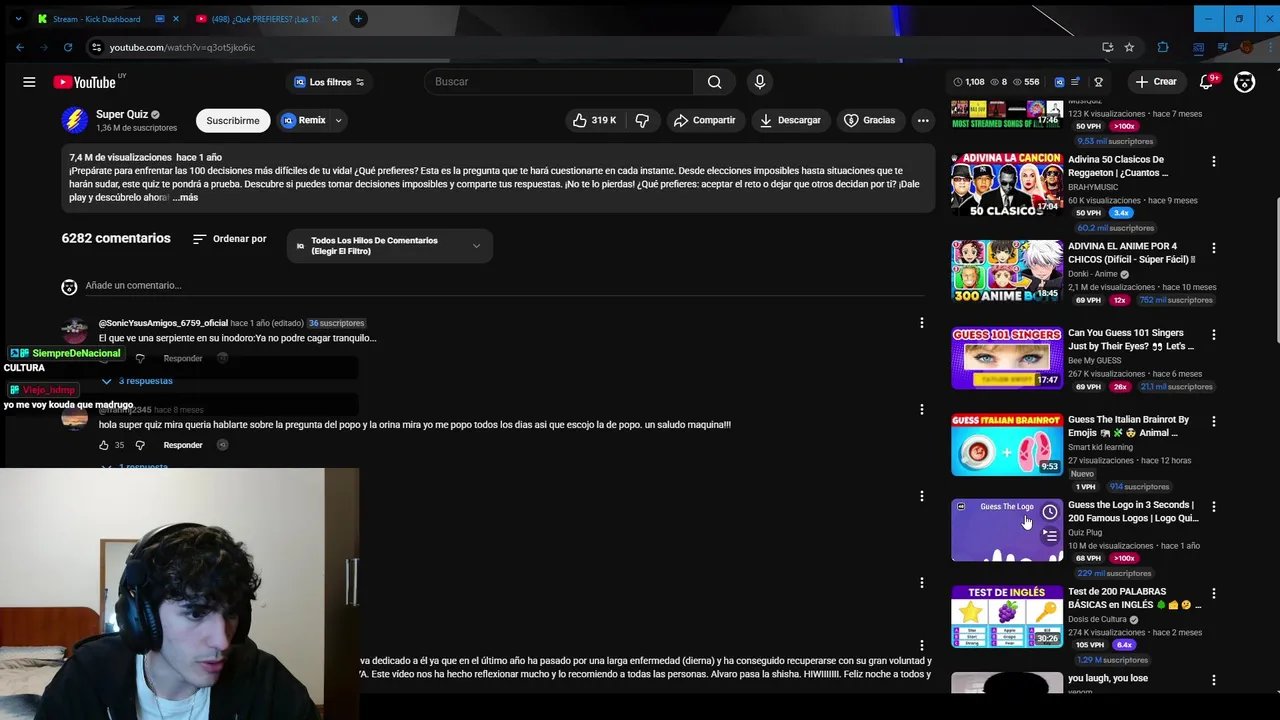Screen dimensions: 1280x720
Task: Go to the YouTube home logo
Action: click(x=86, y=82)
